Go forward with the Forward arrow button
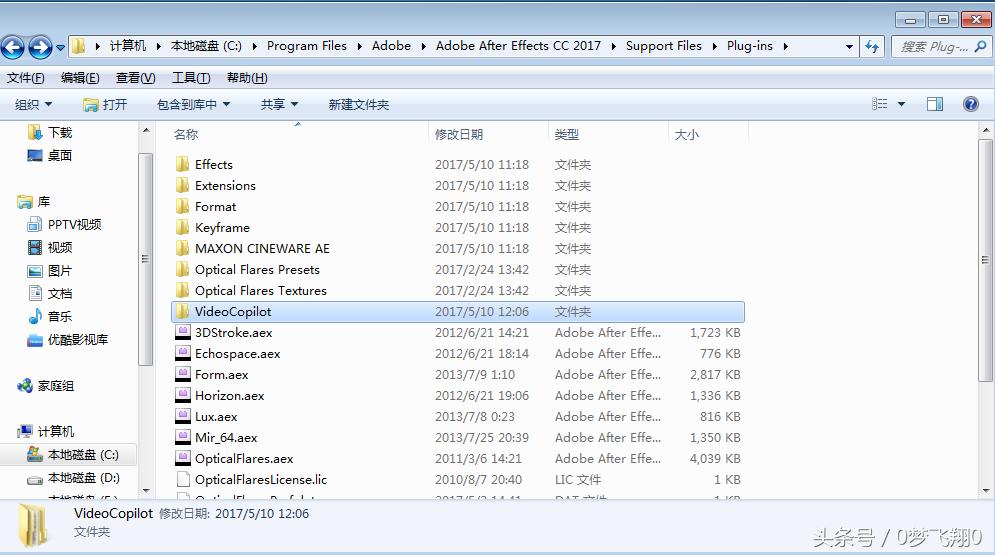Image resolution: width=995 pixels, height=555 pixels. [x=41, y=47]
